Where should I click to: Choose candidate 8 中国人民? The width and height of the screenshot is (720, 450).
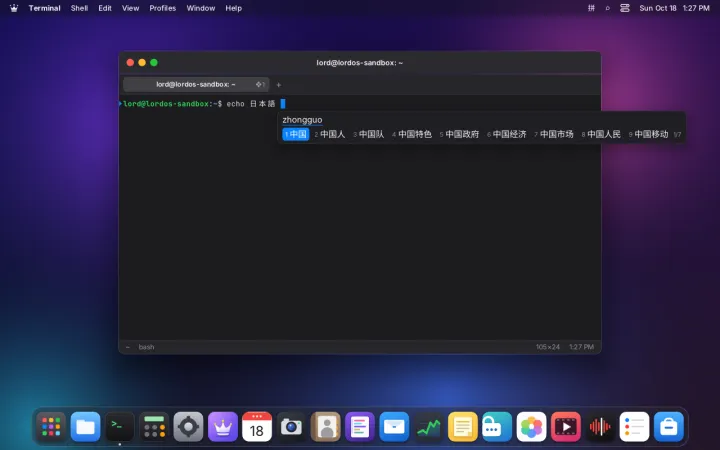pos(601,134)
